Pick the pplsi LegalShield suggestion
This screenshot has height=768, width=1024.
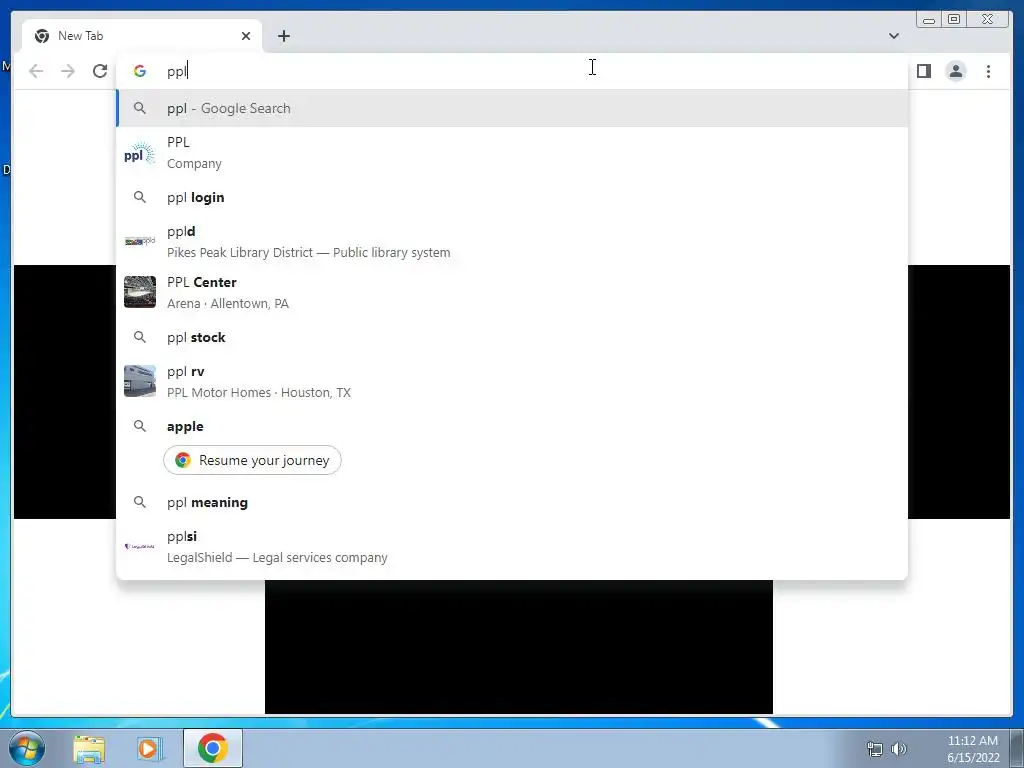point(512,547)
